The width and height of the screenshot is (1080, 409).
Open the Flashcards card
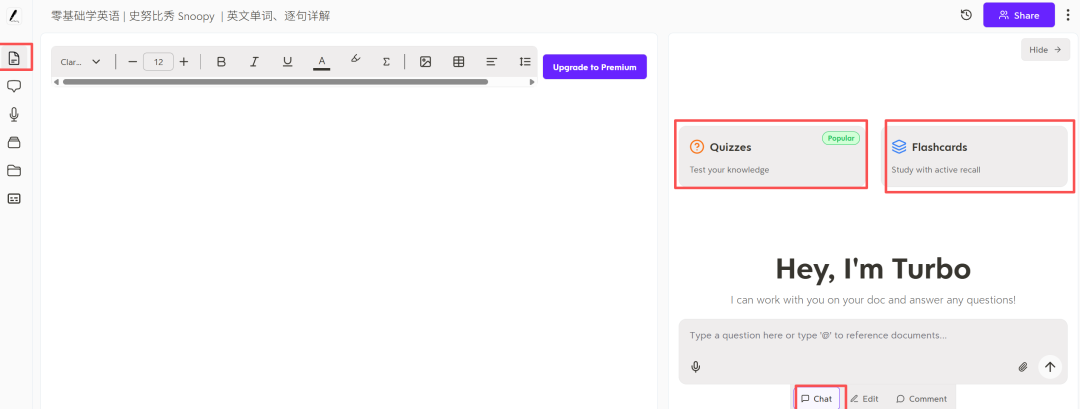978,156
